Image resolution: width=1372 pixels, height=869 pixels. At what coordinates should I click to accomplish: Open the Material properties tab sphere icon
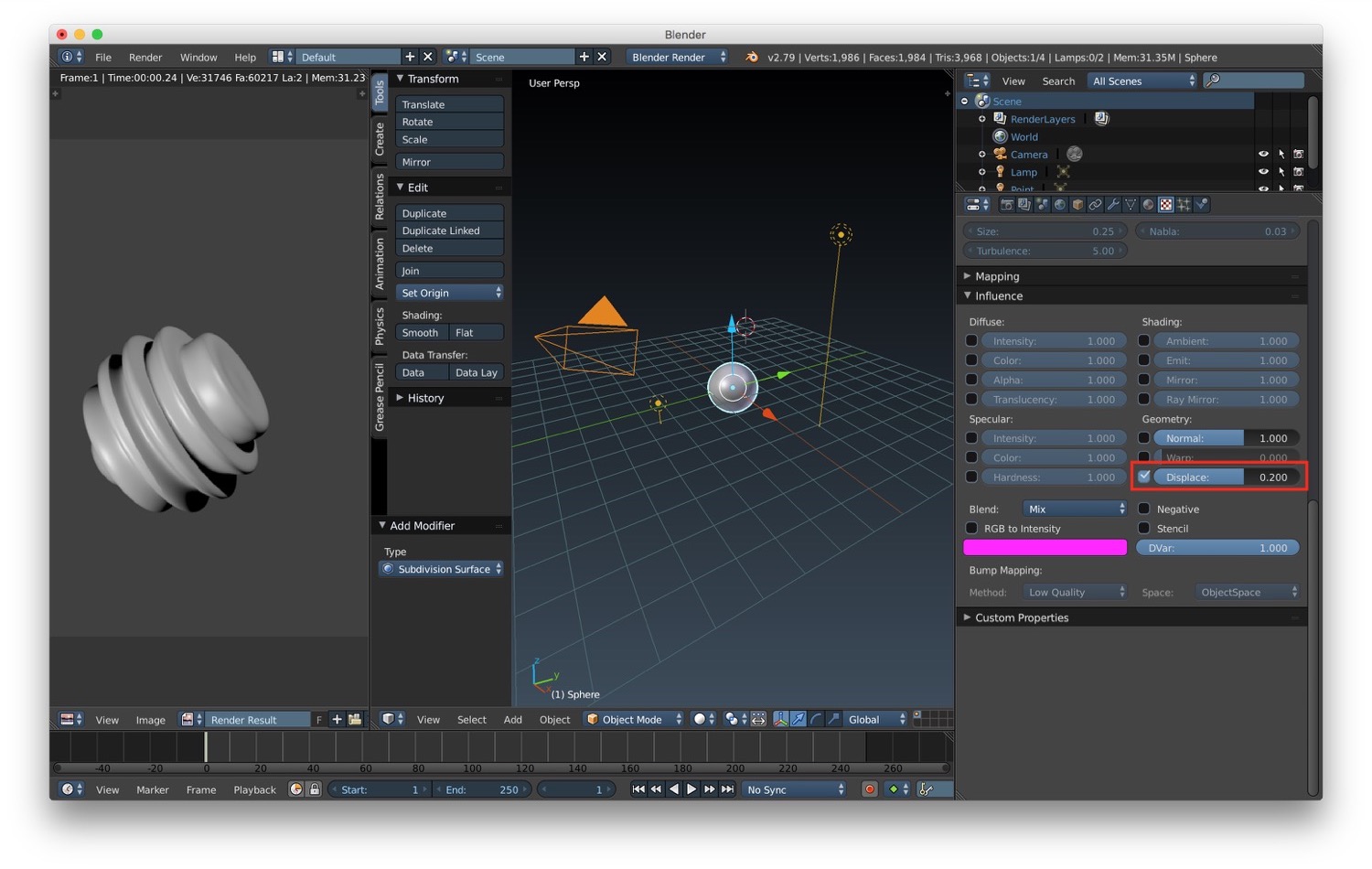coord(1148,205)
